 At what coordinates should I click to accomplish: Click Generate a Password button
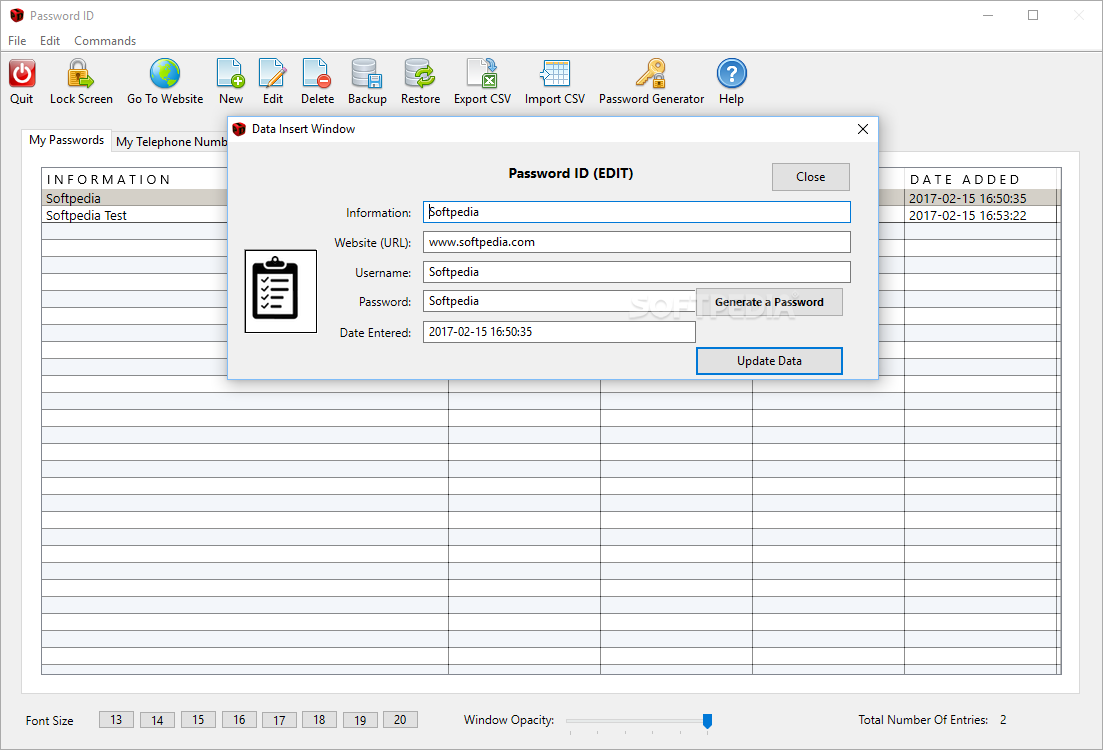click(769, 302)
